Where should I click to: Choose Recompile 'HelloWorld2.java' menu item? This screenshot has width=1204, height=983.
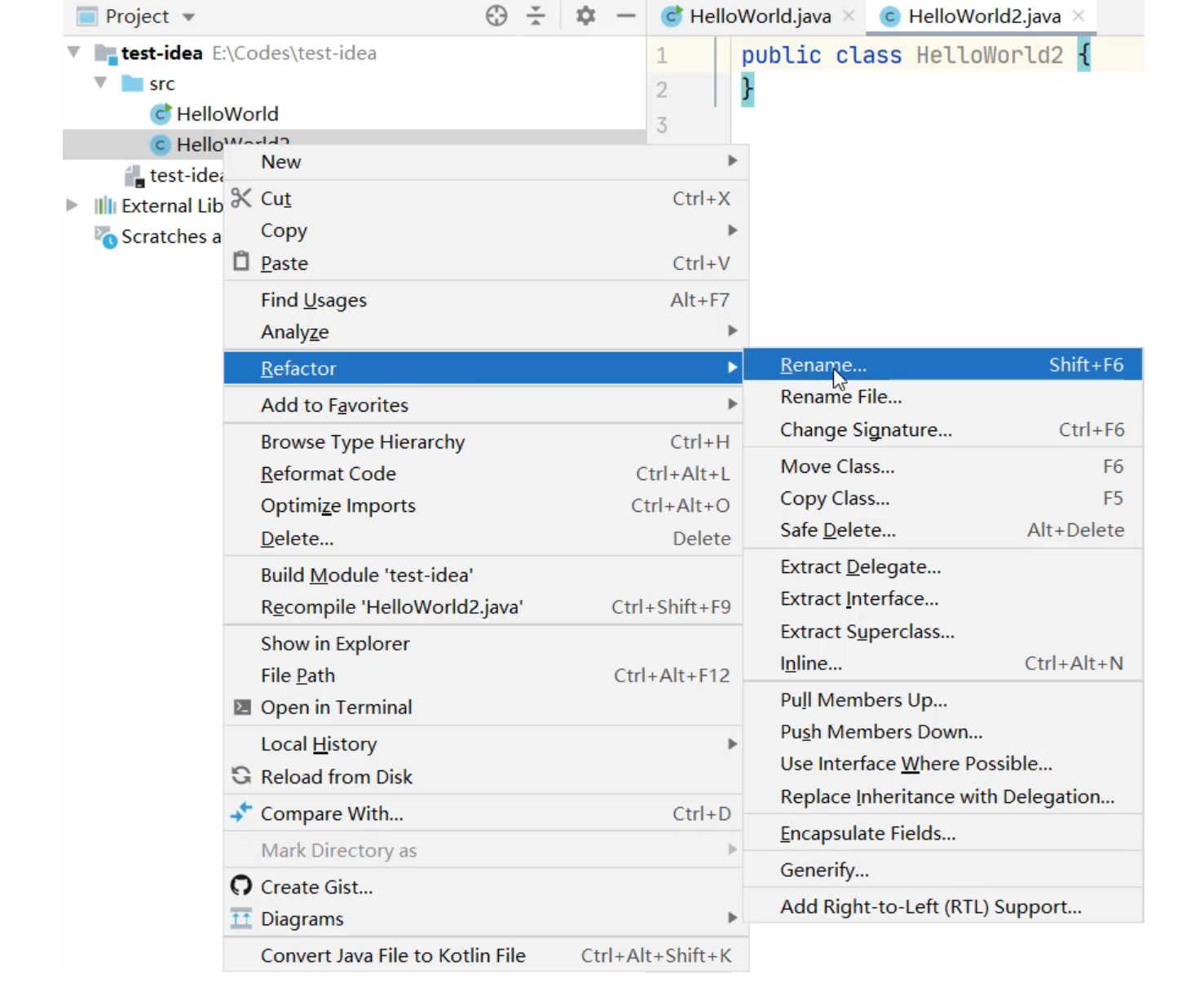(x=483, y=607)
